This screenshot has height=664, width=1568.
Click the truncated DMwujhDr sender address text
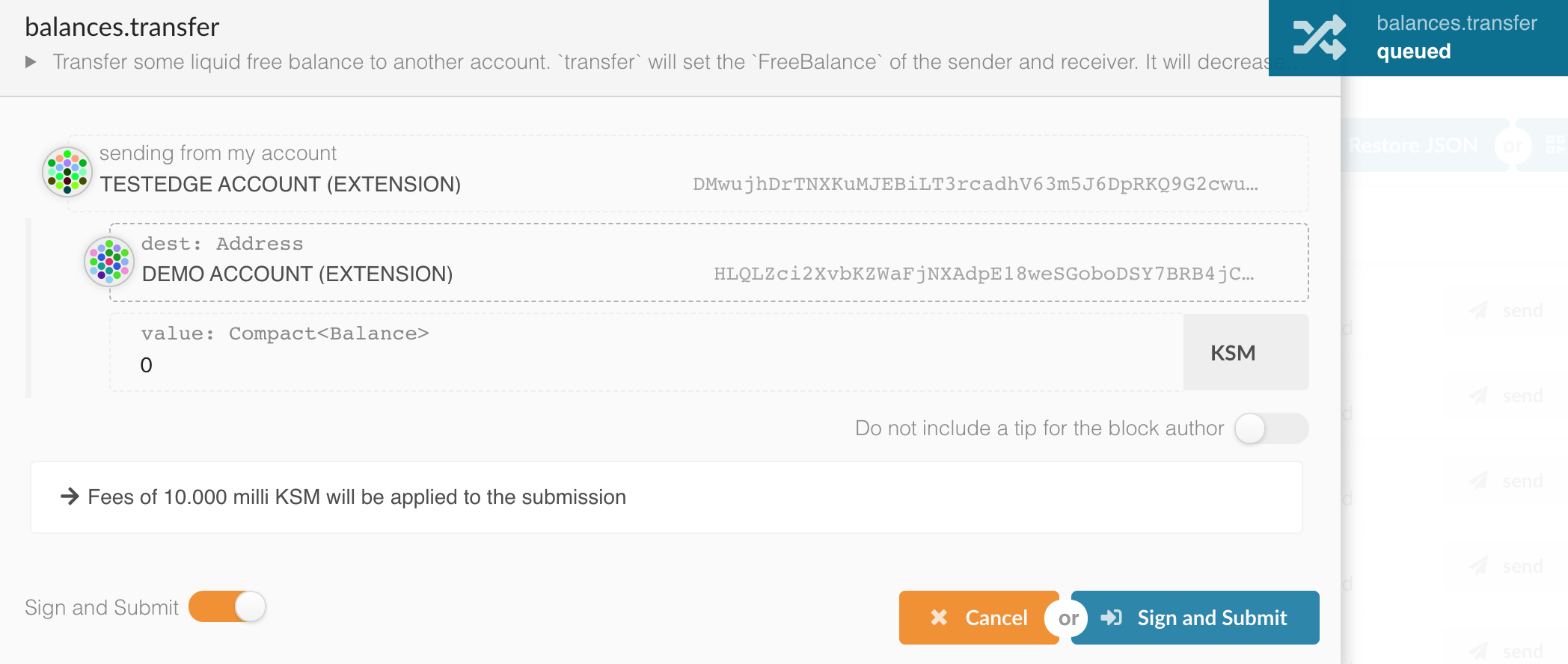975,184
